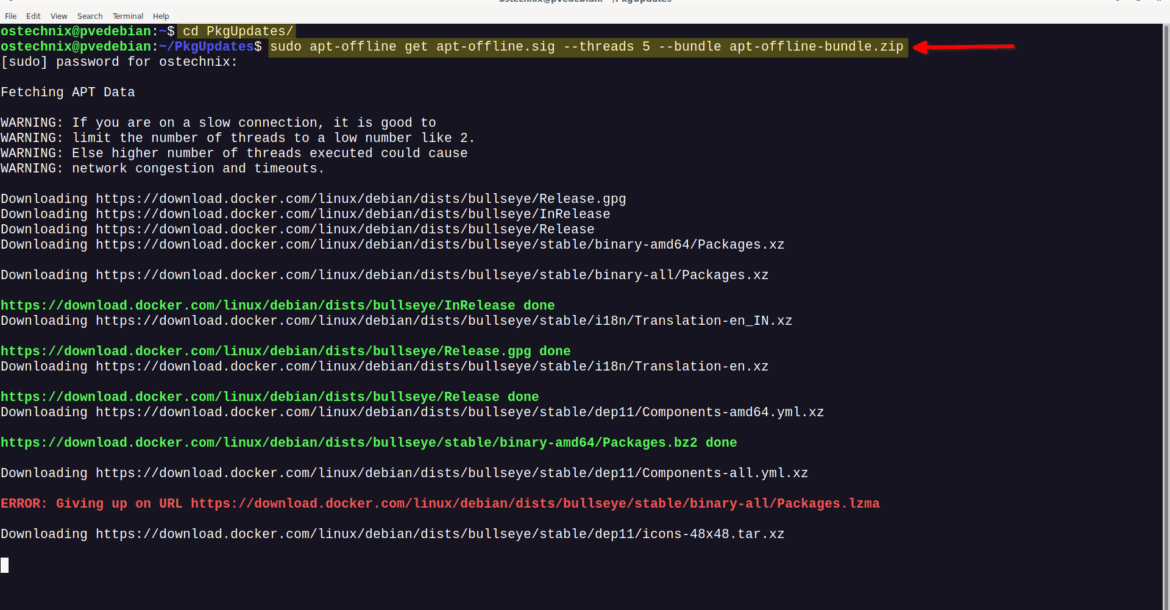This screenshot has width=1170, height=610.
Task: Click the highlighted apt-offline get command
Action: [587, 47]
